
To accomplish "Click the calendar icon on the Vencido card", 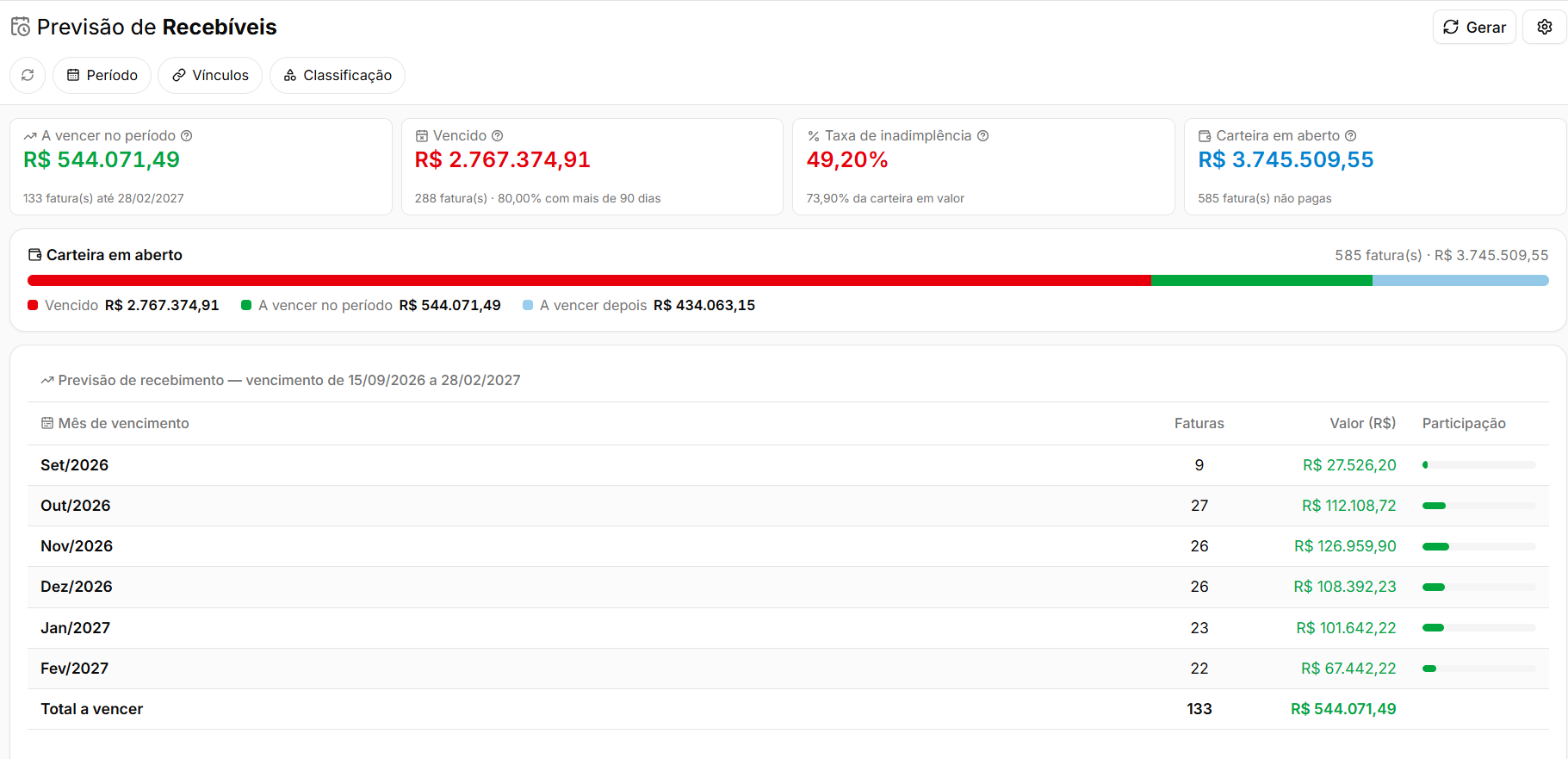I will point(422,136).
